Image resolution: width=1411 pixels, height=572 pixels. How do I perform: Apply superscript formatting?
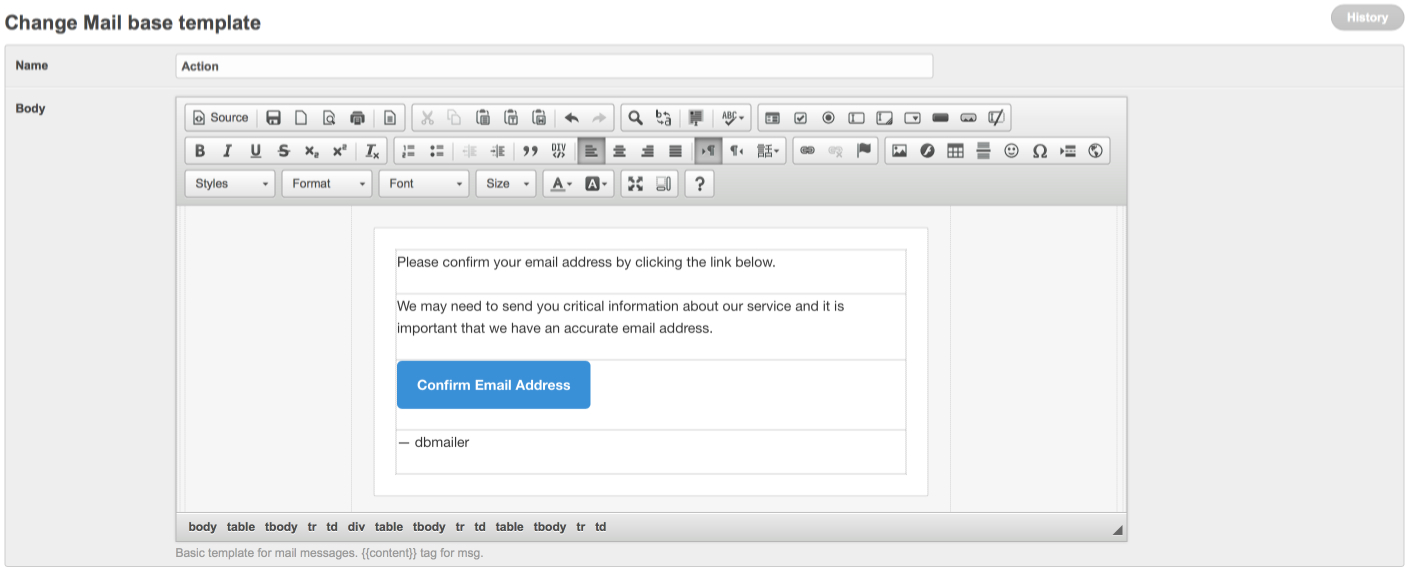340,151
